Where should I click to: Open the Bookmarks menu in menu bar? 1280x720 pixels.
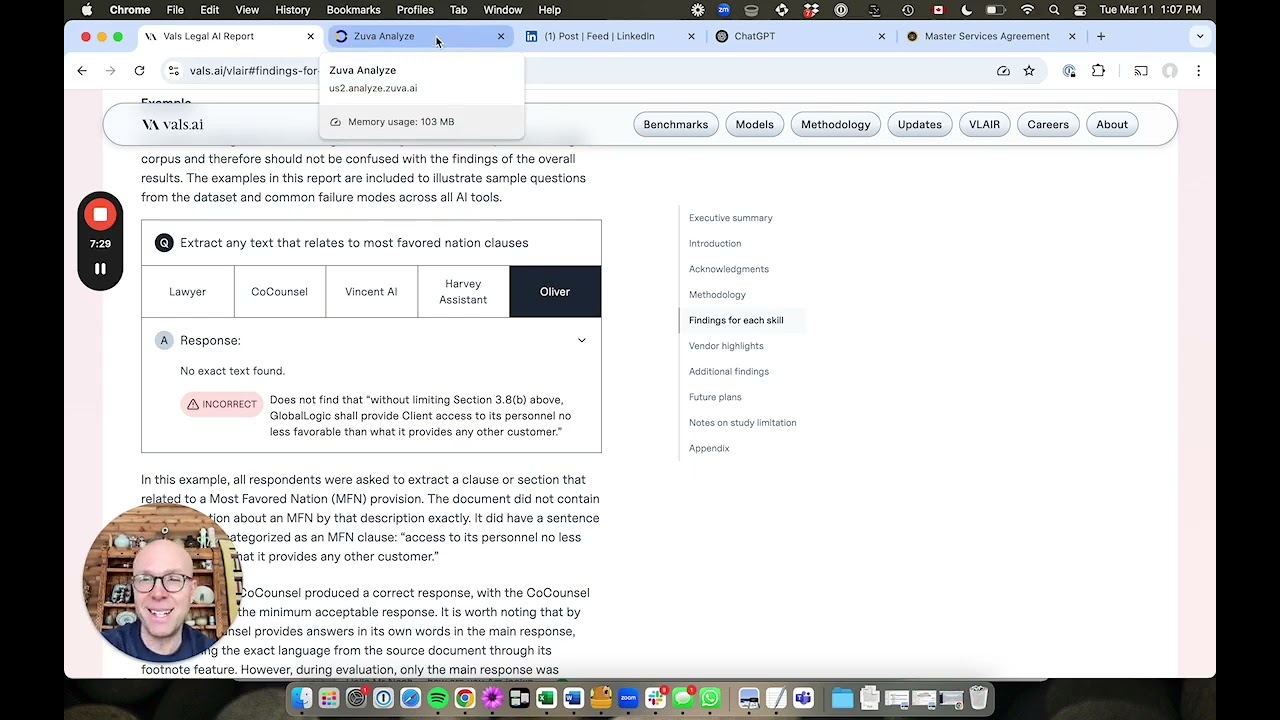pyautogui.click(x=353, y=10)
